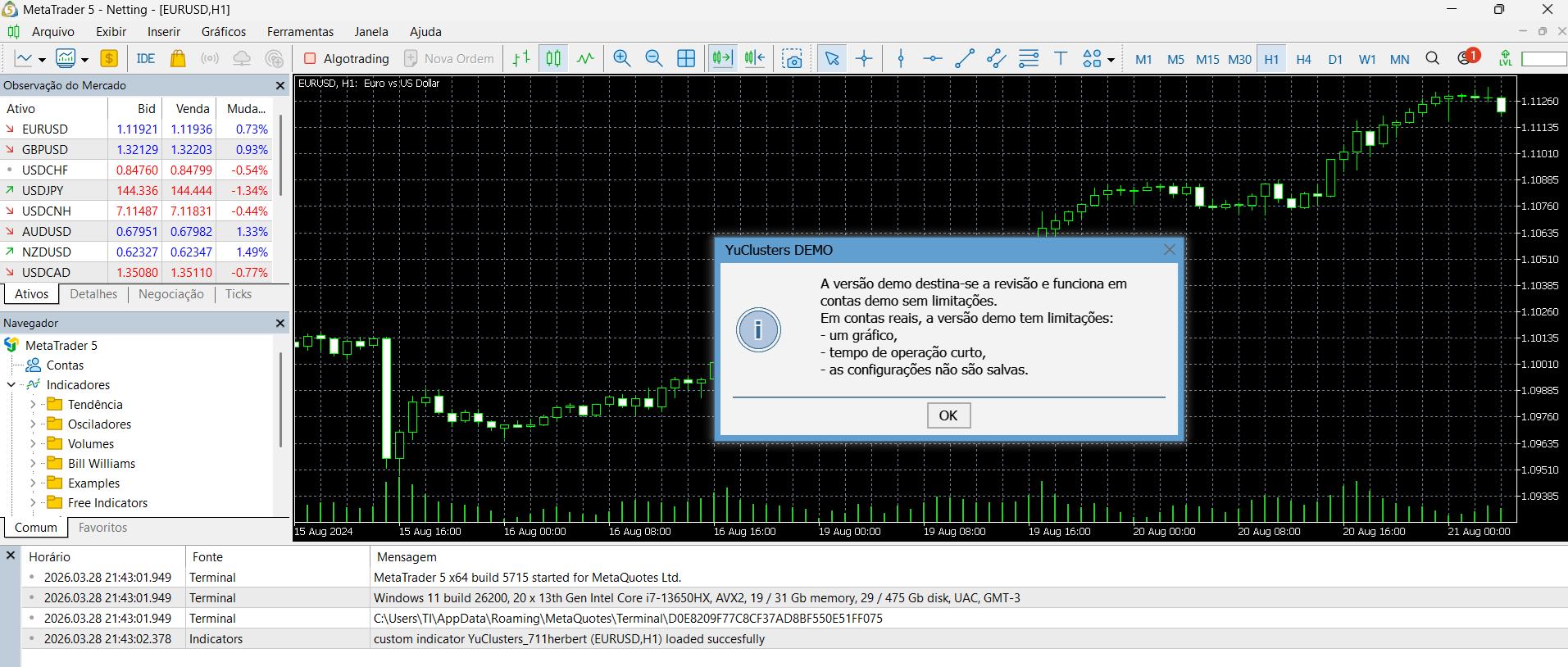Select D1 timeframe
The height and width of the screenshot is (667, 1568).
(1335, 59)
